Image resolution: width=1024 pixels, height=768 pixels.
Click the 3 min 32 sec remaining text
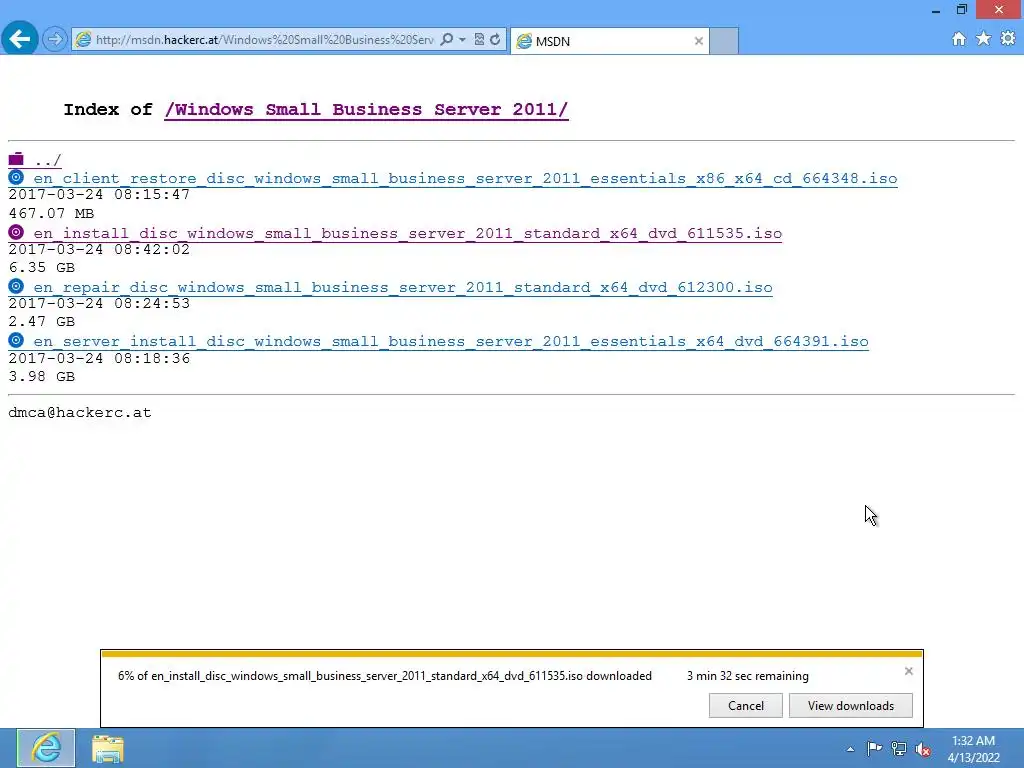coord(748,676)
